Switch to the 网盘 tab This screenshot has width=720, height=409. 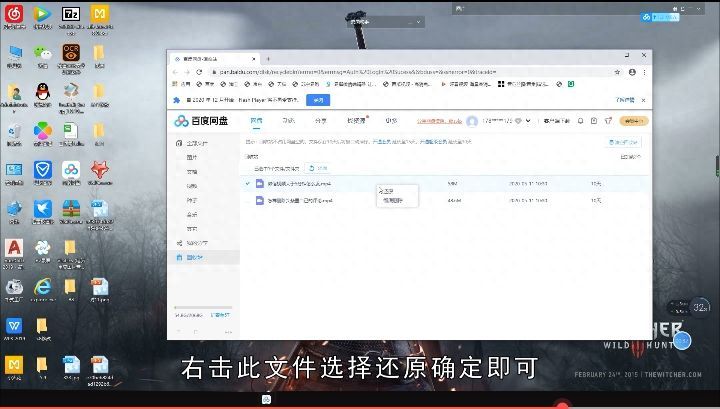pyautogui.click(x=256, y=121)
